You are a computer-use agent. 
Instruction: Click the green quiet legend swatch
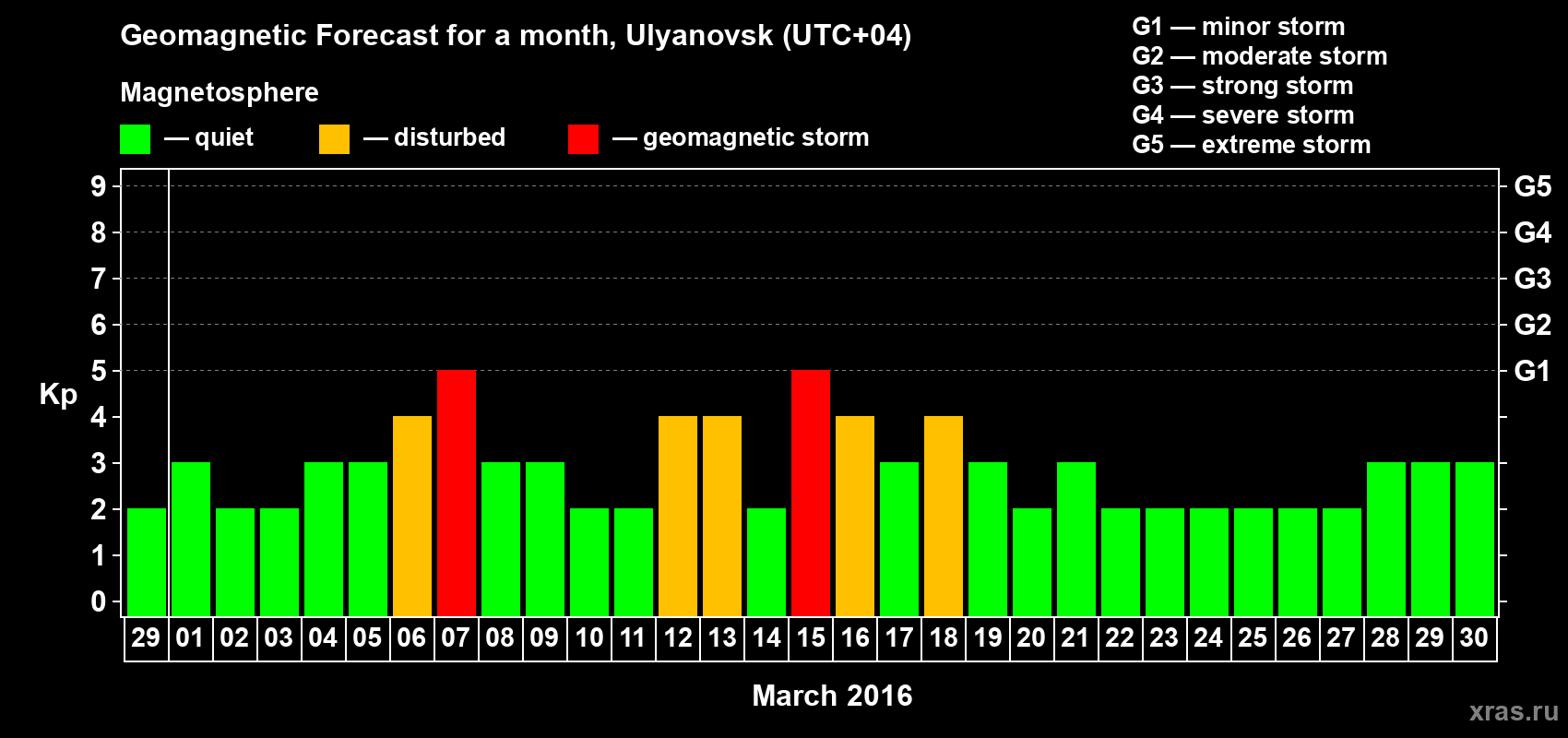coord(135,139)
